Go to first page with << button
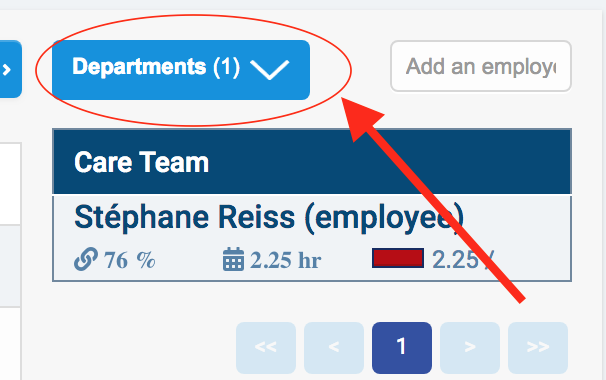606x380 pixels. [x=266, y=348]
